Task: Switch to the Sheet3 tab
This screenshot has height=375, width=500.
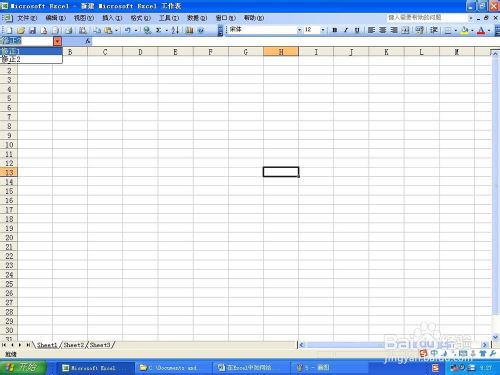Action: click(100, 345)
